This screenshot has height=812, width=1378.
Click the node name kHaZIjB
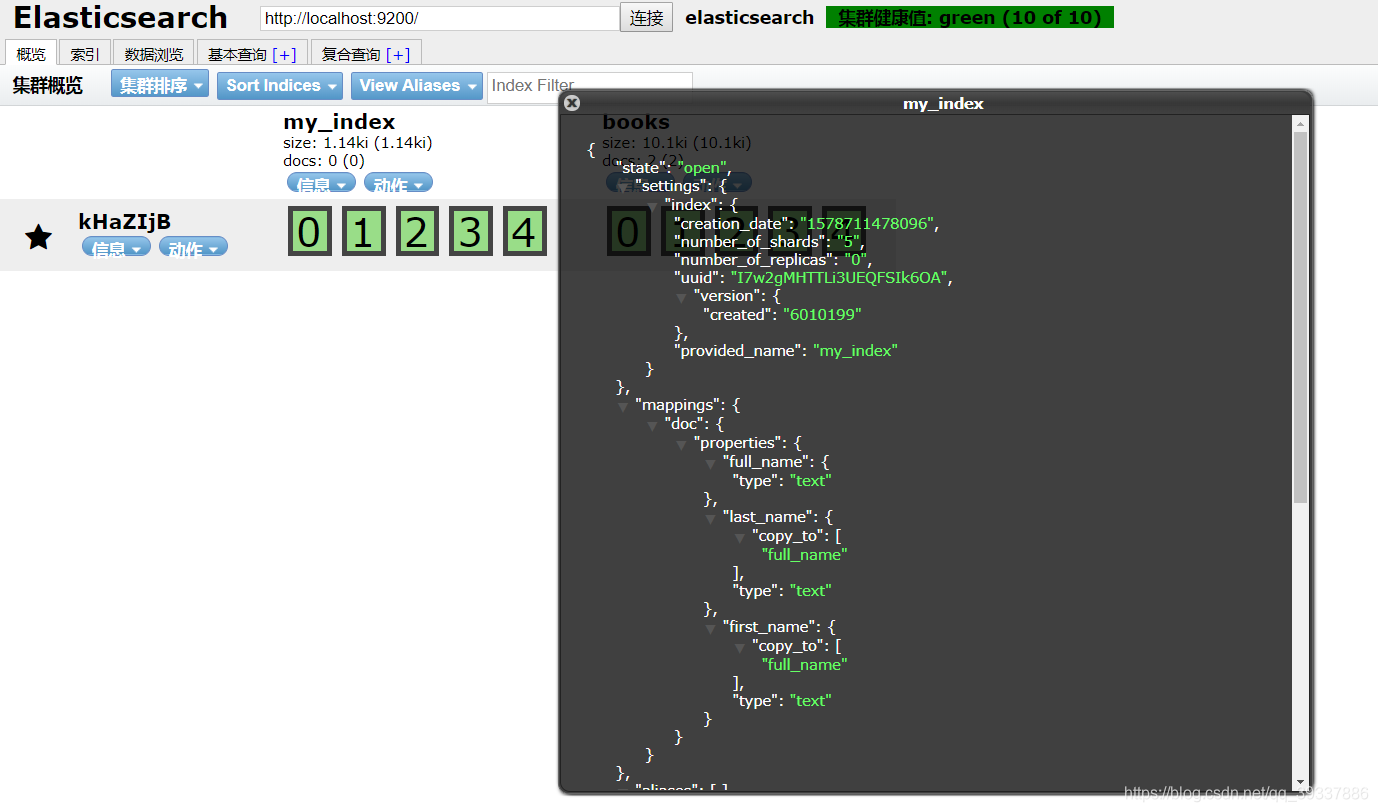pos(124,222)
